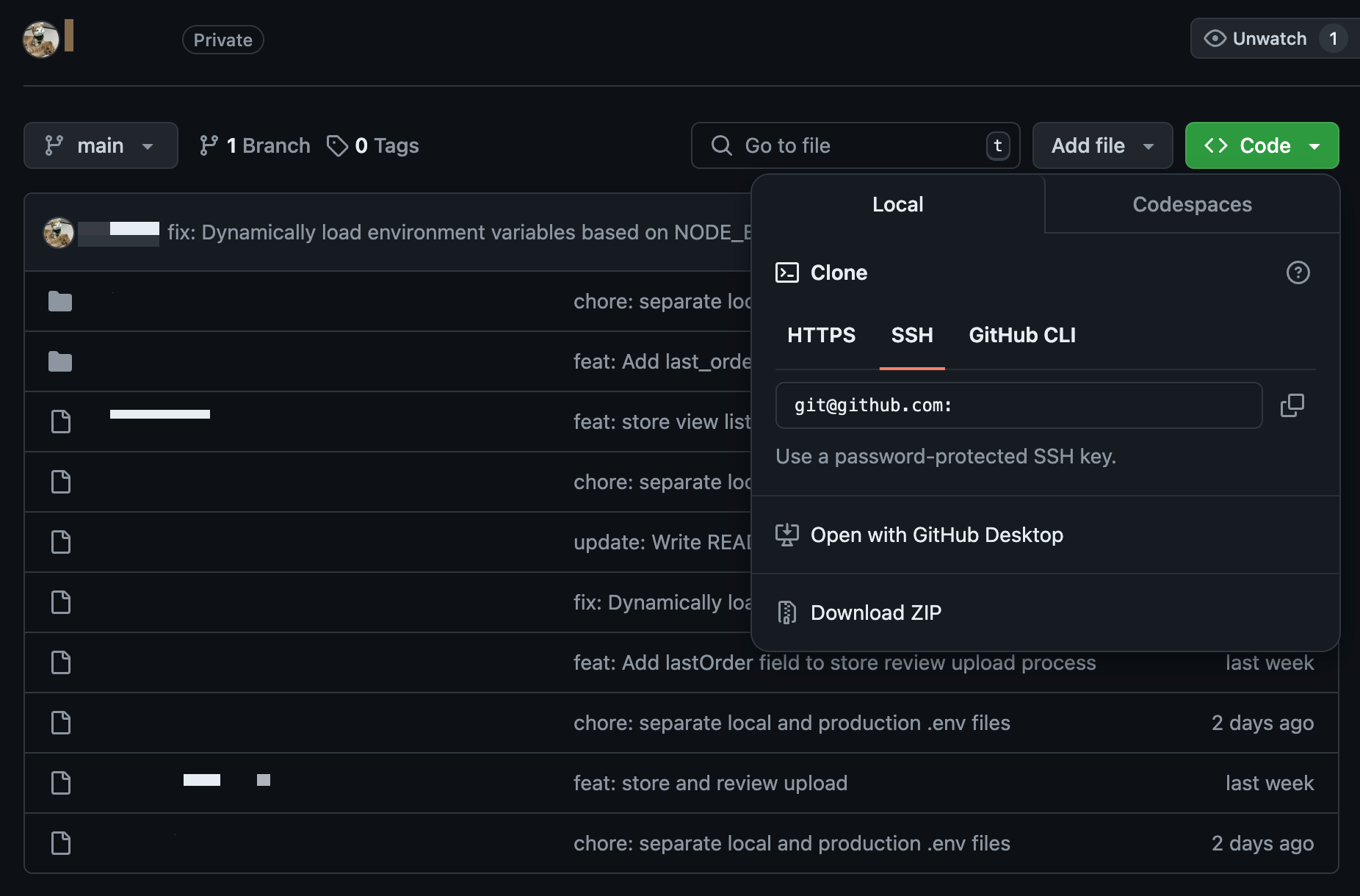Open commit 'update: Write REA' message
Image resolution: width=1360 pixels, height=896 pixels.
click(x=662, y=542)
